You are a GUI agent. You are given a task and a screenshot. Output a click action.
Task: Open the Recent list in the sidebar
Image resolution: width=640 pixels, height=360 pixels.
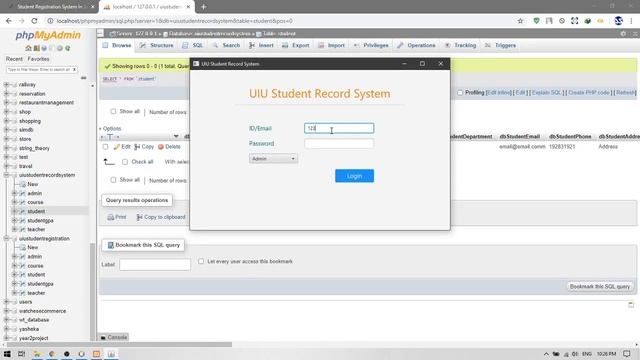pyautogui.click(x=14, y=59)
